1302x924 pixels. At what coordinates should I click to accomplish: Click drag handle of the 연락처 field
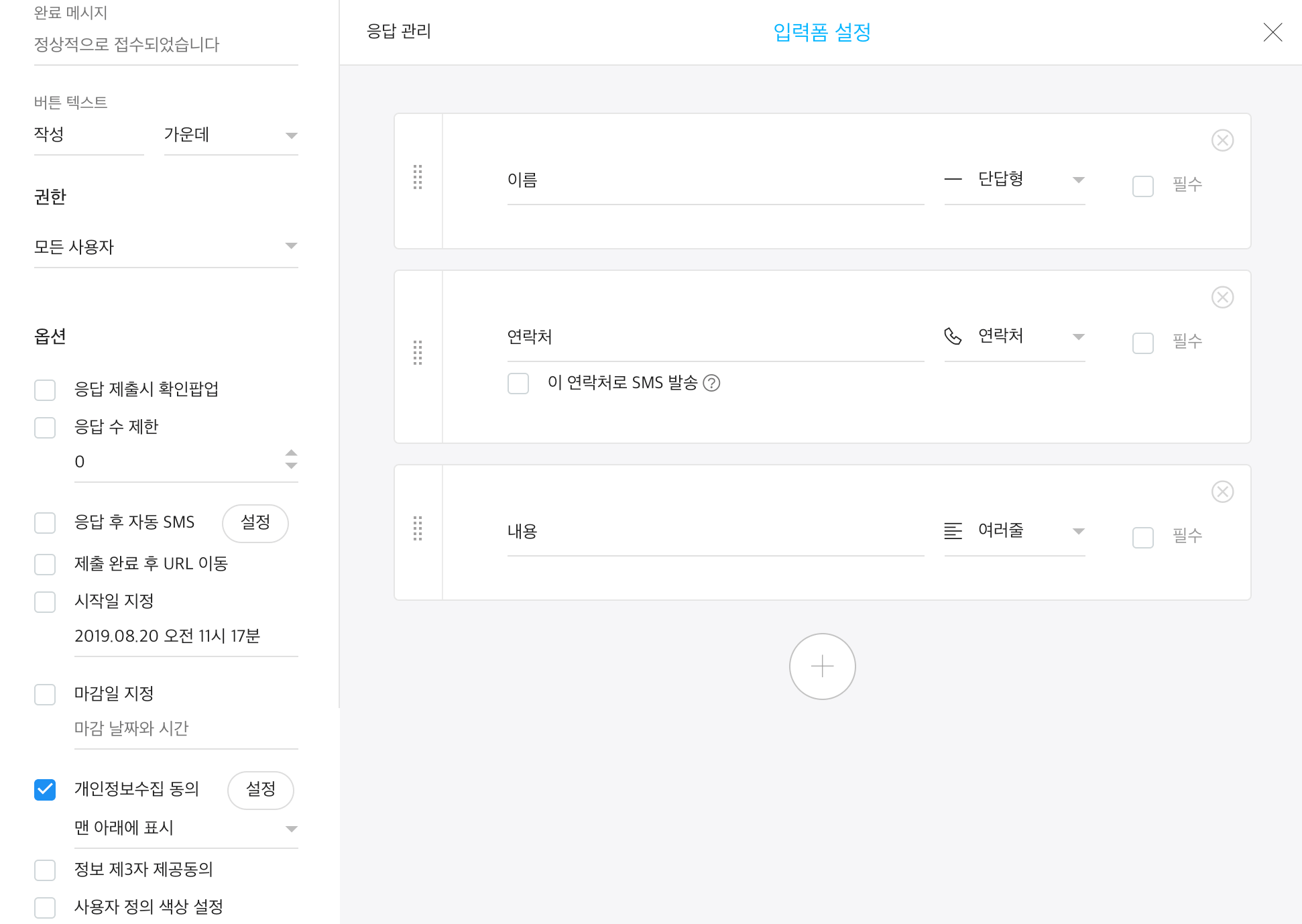(x=418, y=353)
